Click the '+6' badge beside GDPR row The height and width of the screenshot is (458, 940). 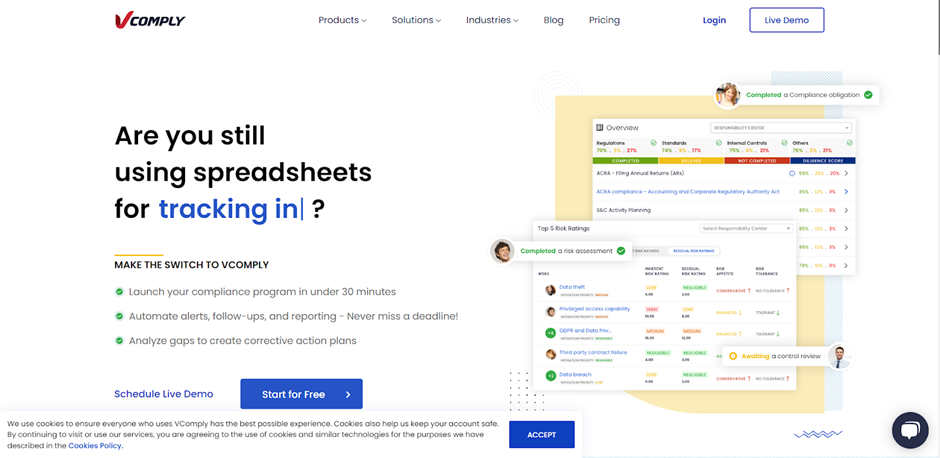pyautogui.click(x=550, y=333)
